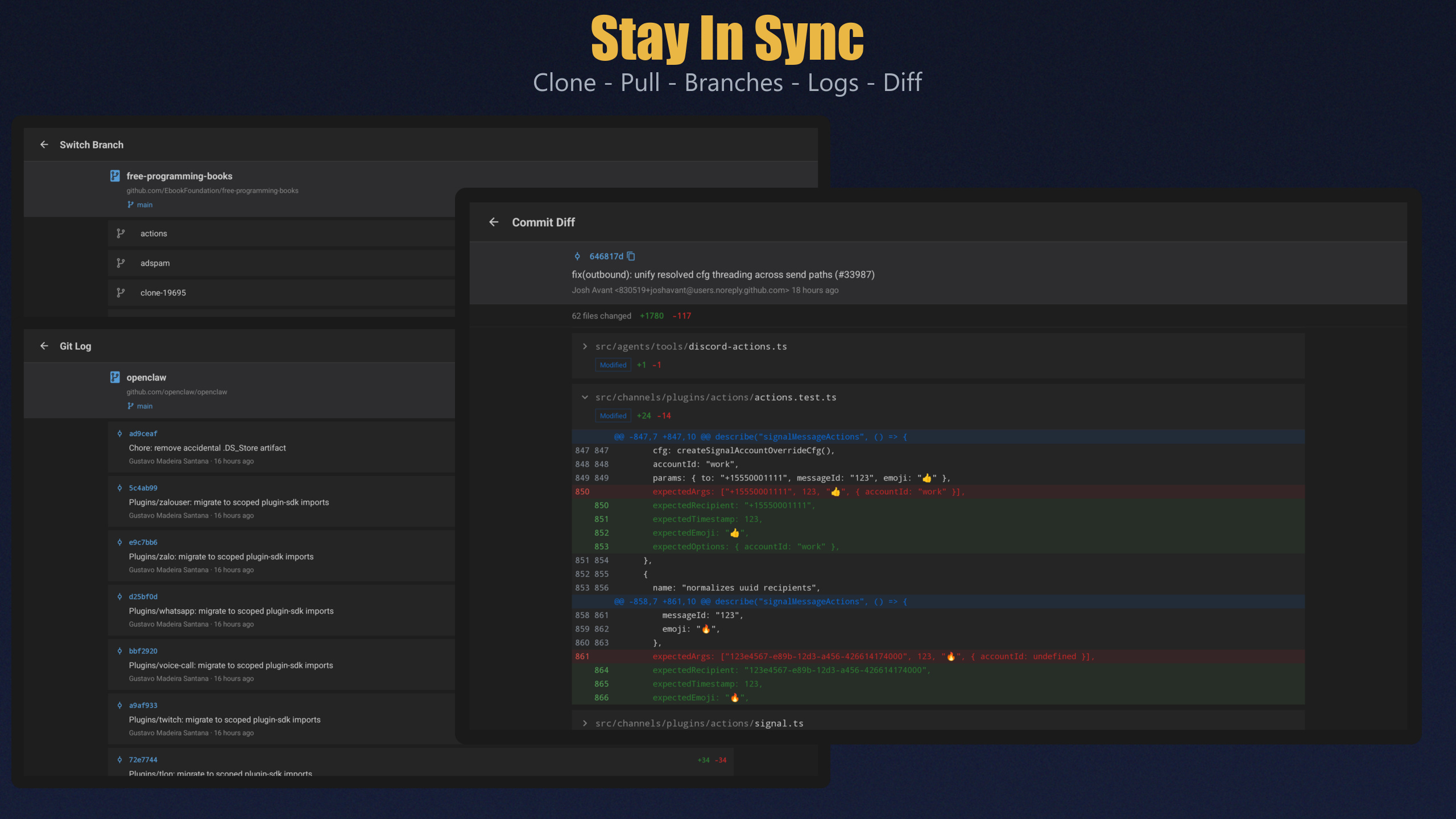Click the openclaw repository icon
The width and height of the screenshot is (1456, 819).
click(x=115, y=377)
